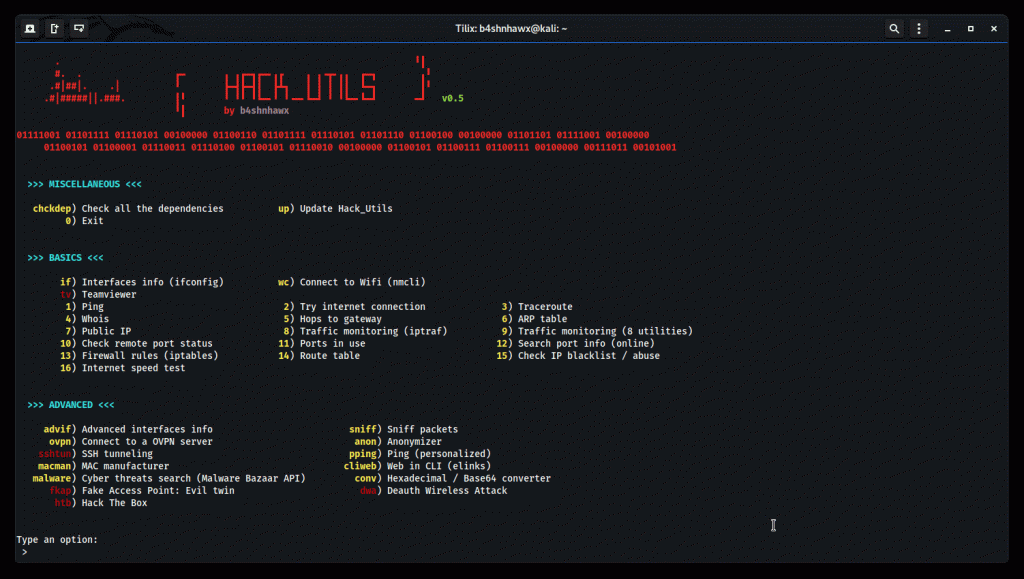Click the window title 'Tilix: b4shnhawx@kali: ~'
The height and width of the screenshot is (579, 1024).
511,29
